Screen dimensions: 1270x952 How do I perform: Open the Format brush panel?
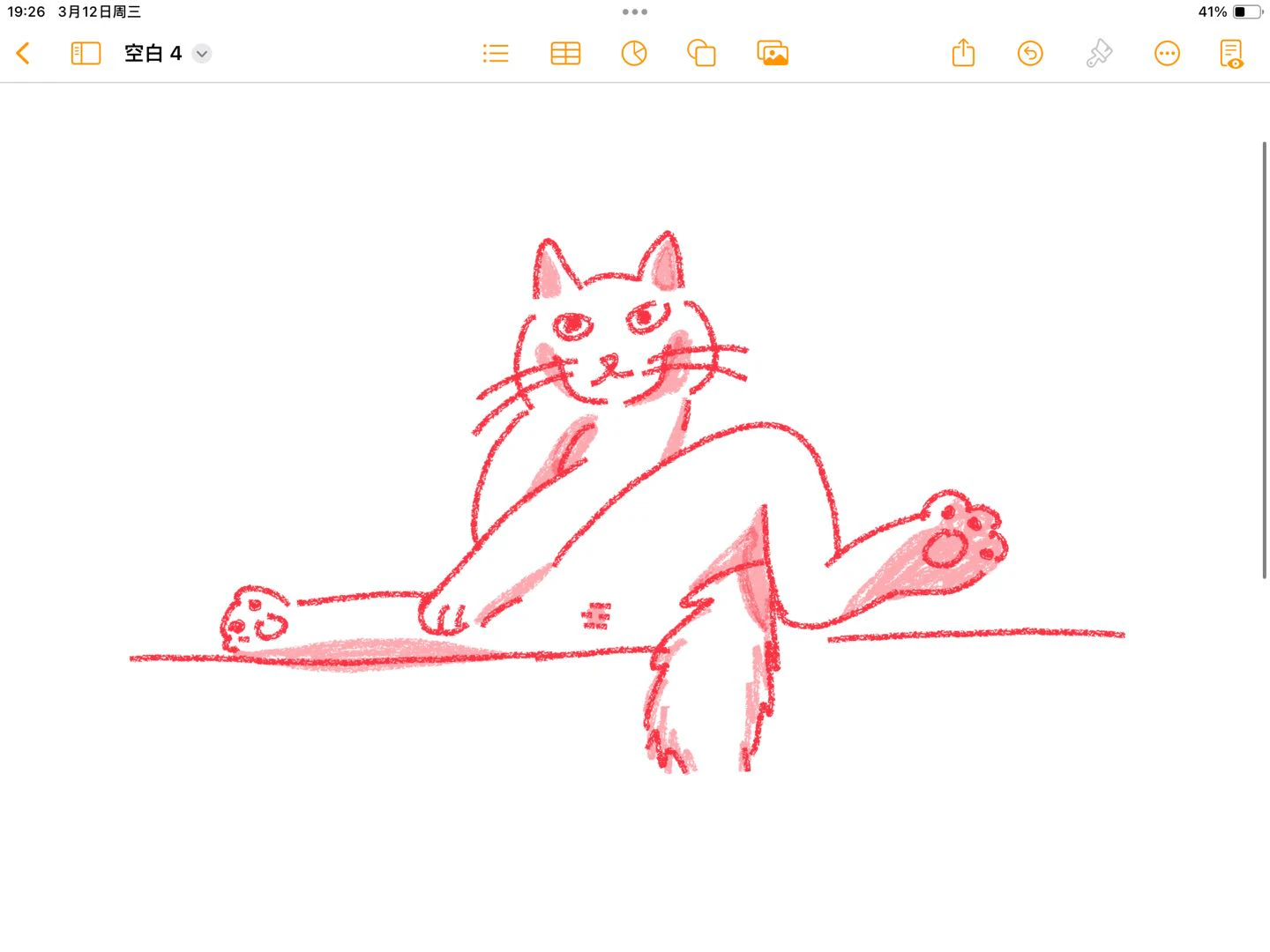(1099, 54)
